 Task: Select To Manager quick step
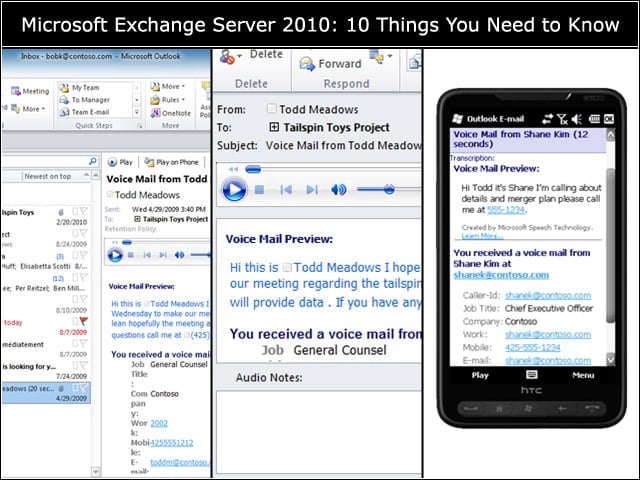[x=85, y=100]
